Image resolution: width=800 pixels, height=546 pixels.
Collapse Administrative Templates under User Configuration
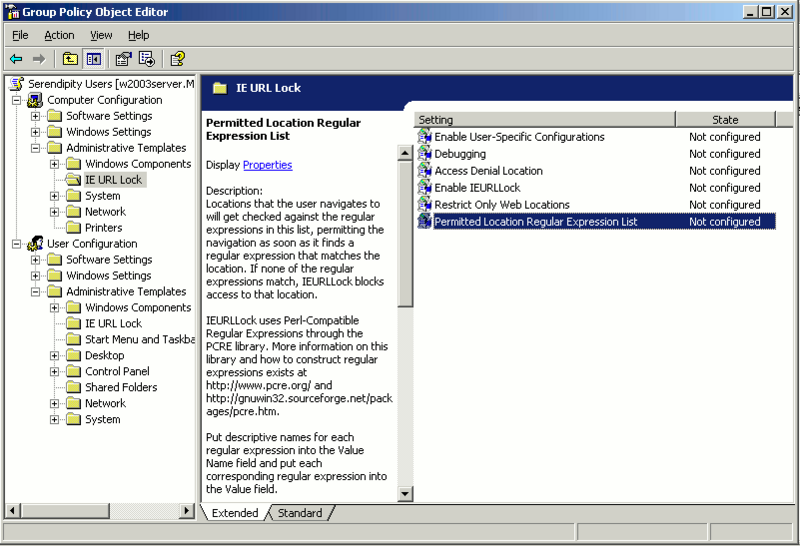tap(35, 292)
